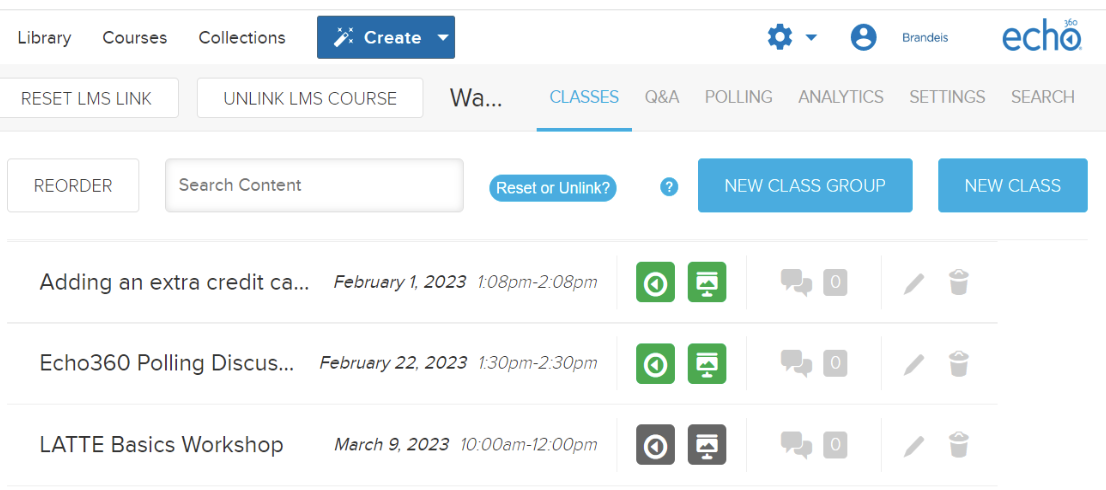This screenshot has width=1106, height=490.
Task: Click the blue question mark help icon
Action: pos(669,187)
